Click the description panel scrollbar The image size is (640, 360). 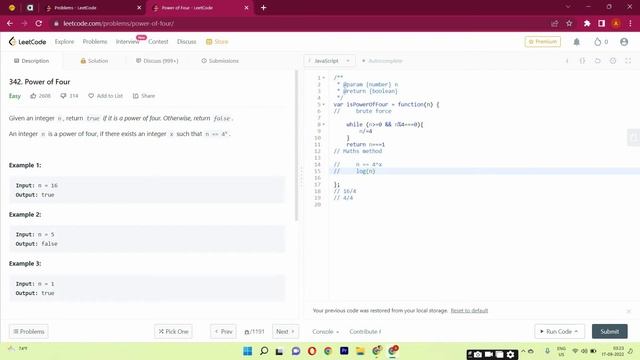296,146
